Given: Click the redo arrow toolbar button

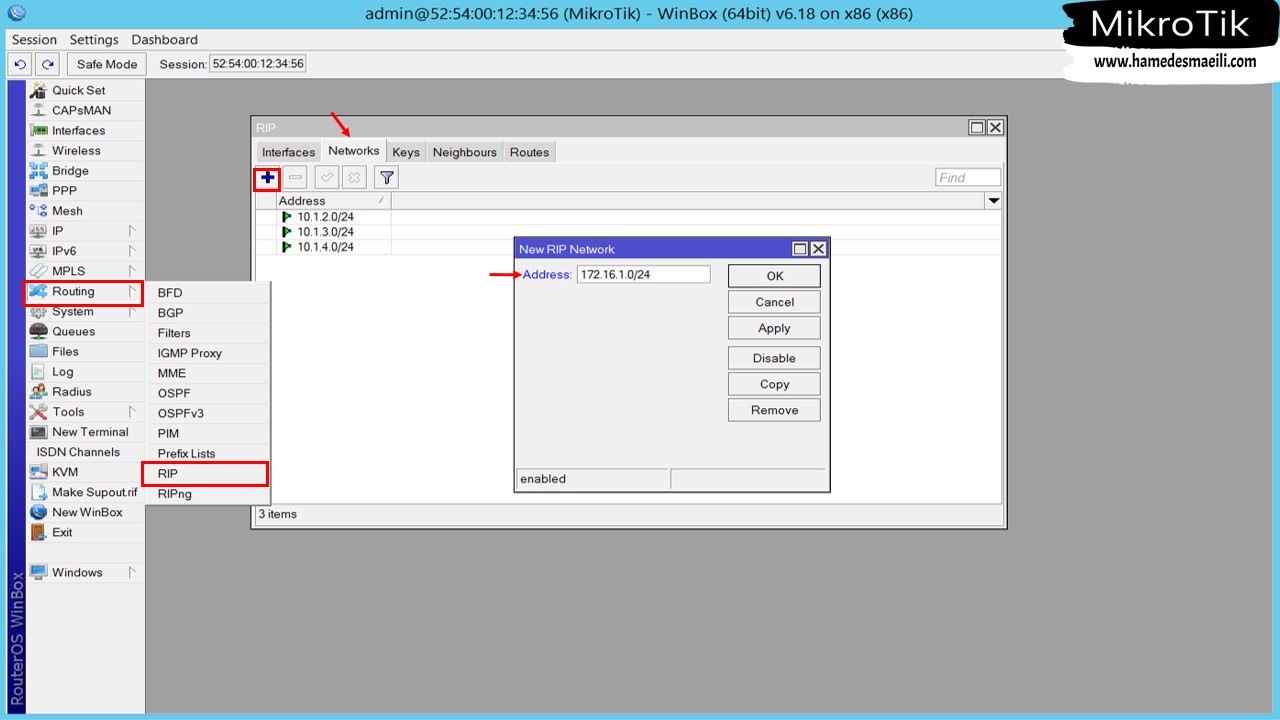Looking at the screenshot, I should point(47,64).
